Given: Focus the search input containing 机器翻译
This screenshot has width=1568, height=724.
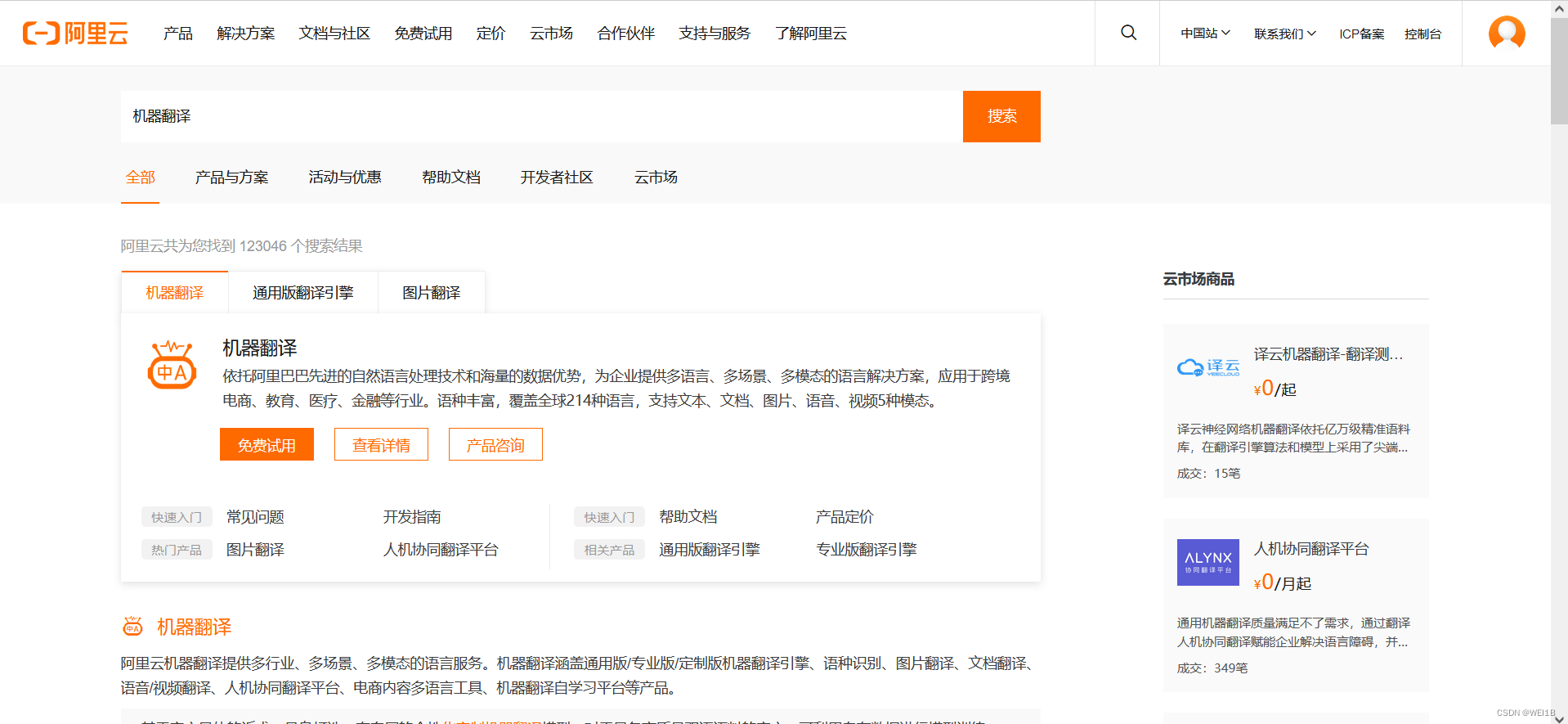Looking at the screenshot, I should click(x=542, y=116).
